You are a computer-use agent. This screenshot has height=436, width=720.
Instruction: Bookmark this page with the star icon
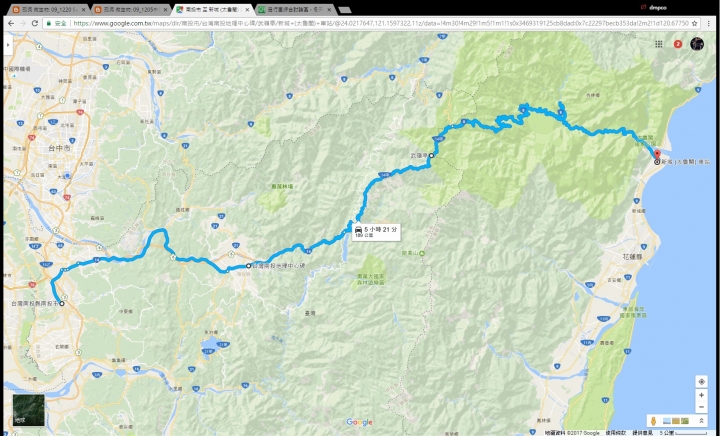point(695,23)
